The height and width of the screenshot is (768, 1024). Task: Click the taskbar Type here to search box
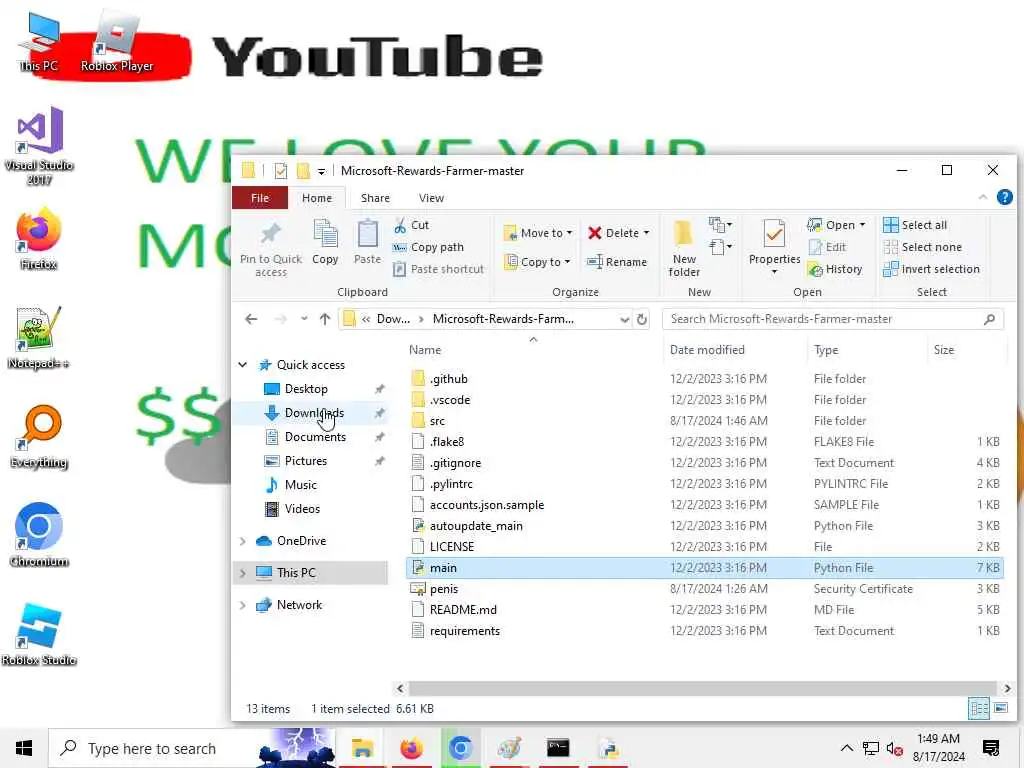tap(193, 748)
